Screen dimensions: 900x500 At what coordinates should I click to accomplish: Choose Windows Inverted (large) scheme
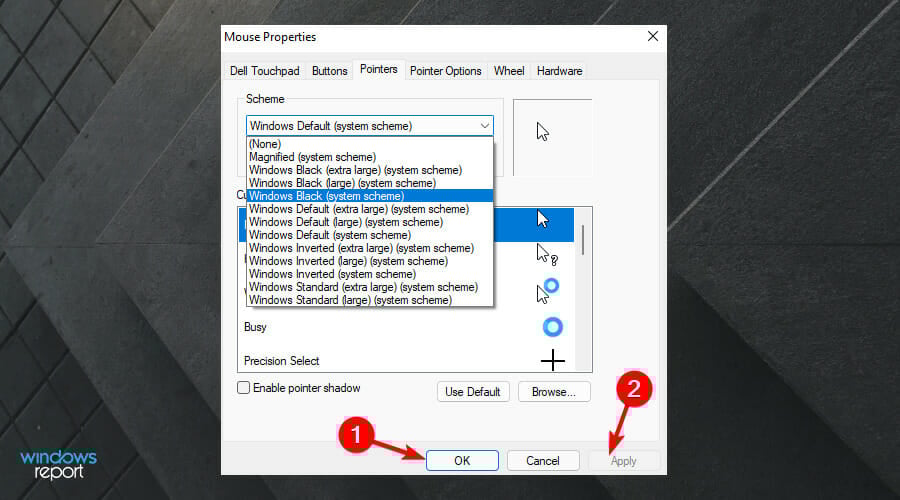click(370, 261)
